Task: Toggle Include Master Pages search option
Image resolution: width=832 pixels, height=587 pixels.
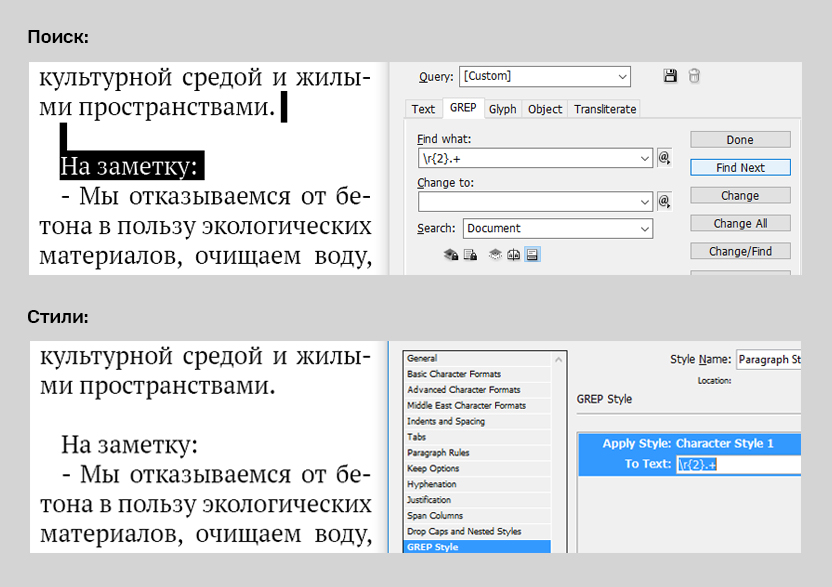Action: point(513,255)
